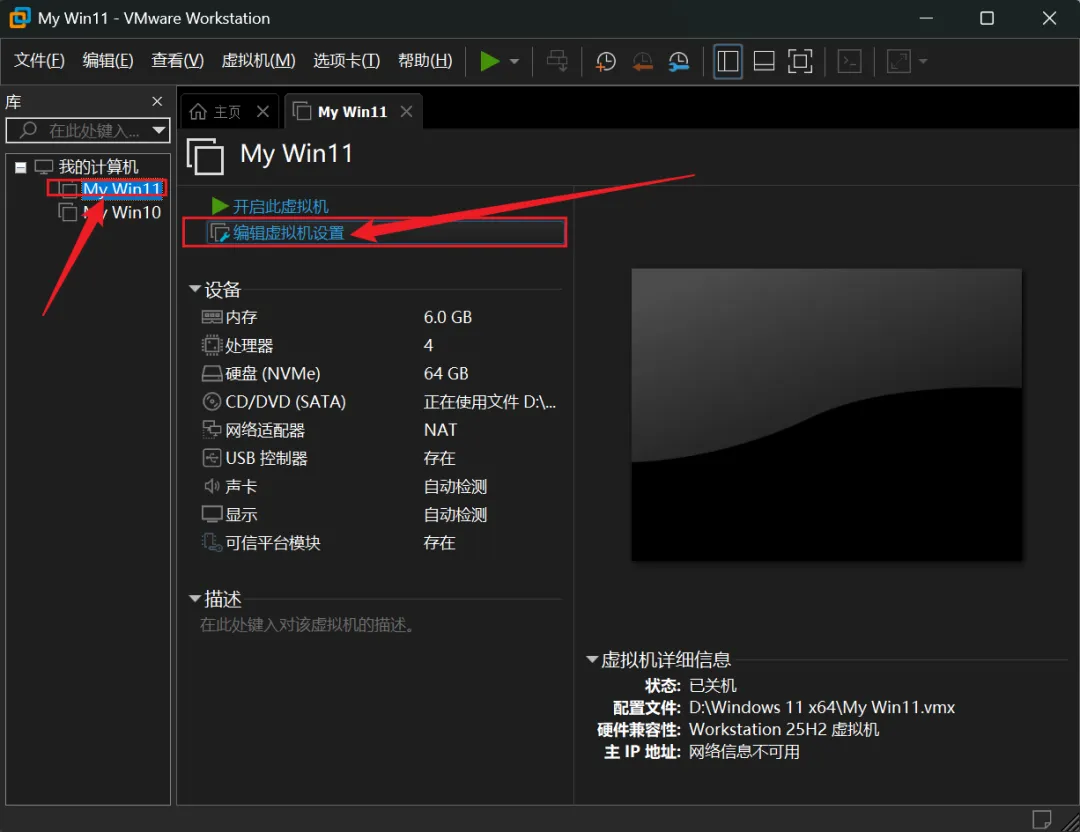Click the 显示 display device row
This screenshot has width=1080, height=832.
pos(380,514)
